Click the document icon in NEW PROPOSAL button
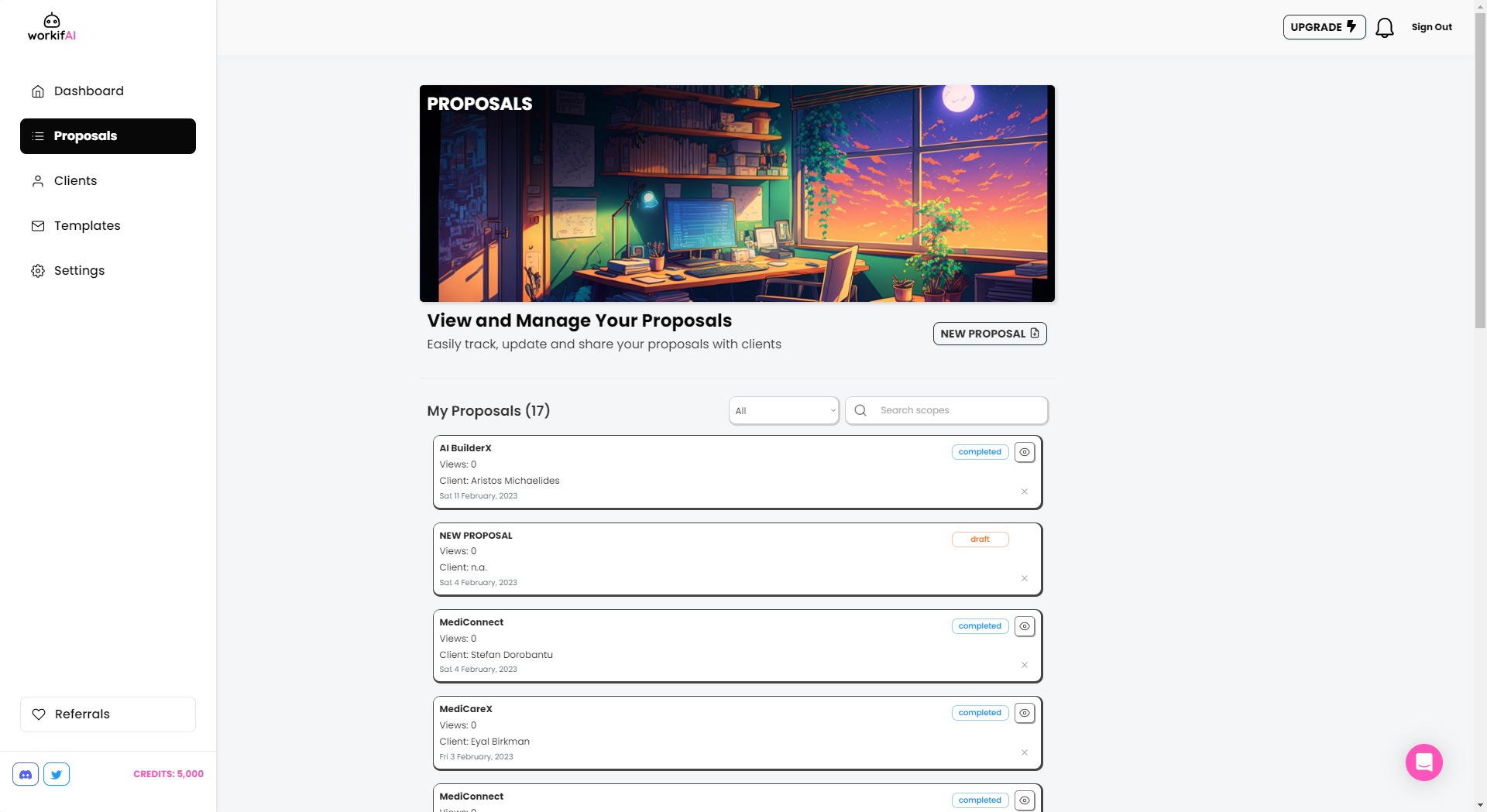Screen dimensions: 1487x812 tap(1035, 333)
